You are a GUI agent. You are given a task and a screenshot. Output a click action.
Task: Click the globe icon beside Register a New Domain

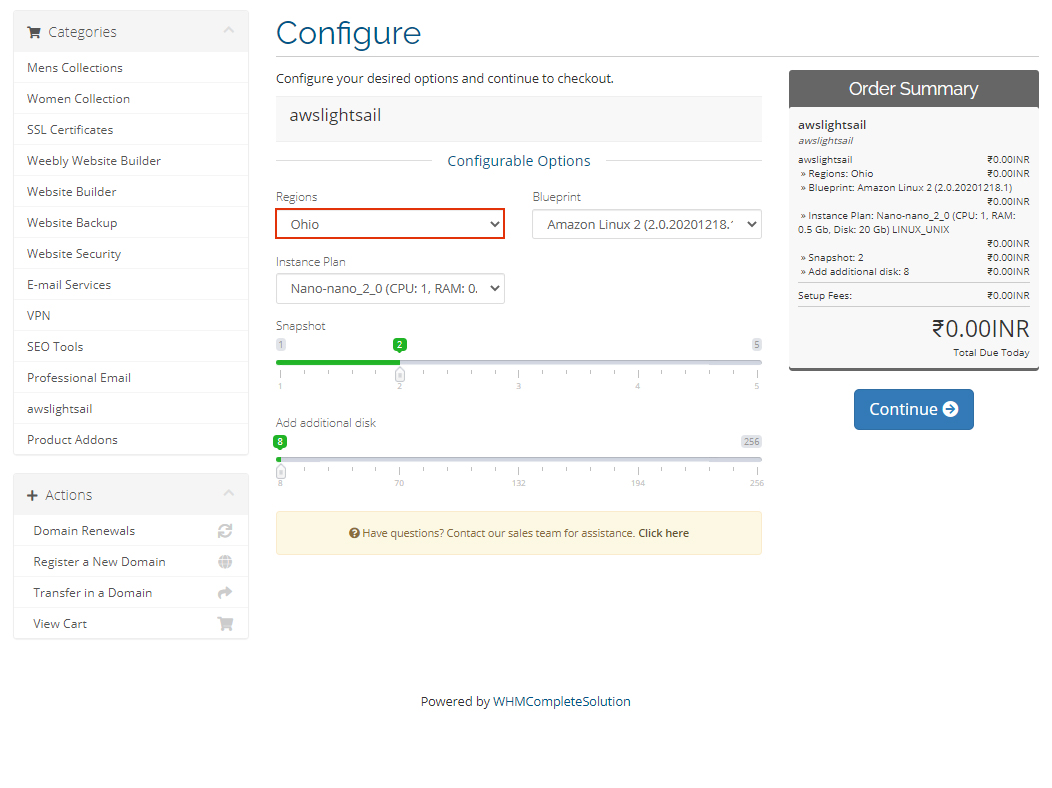pyautogui.click(x=225, y=562)
